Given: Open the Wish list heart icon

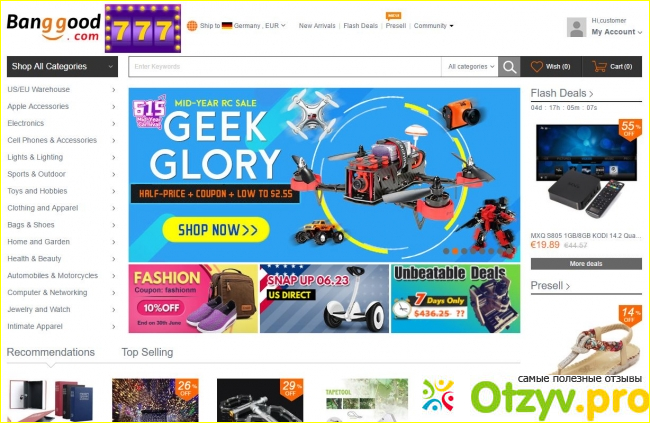Looking at the screenshot, I should pyautogui.click(x=536, y=67).
